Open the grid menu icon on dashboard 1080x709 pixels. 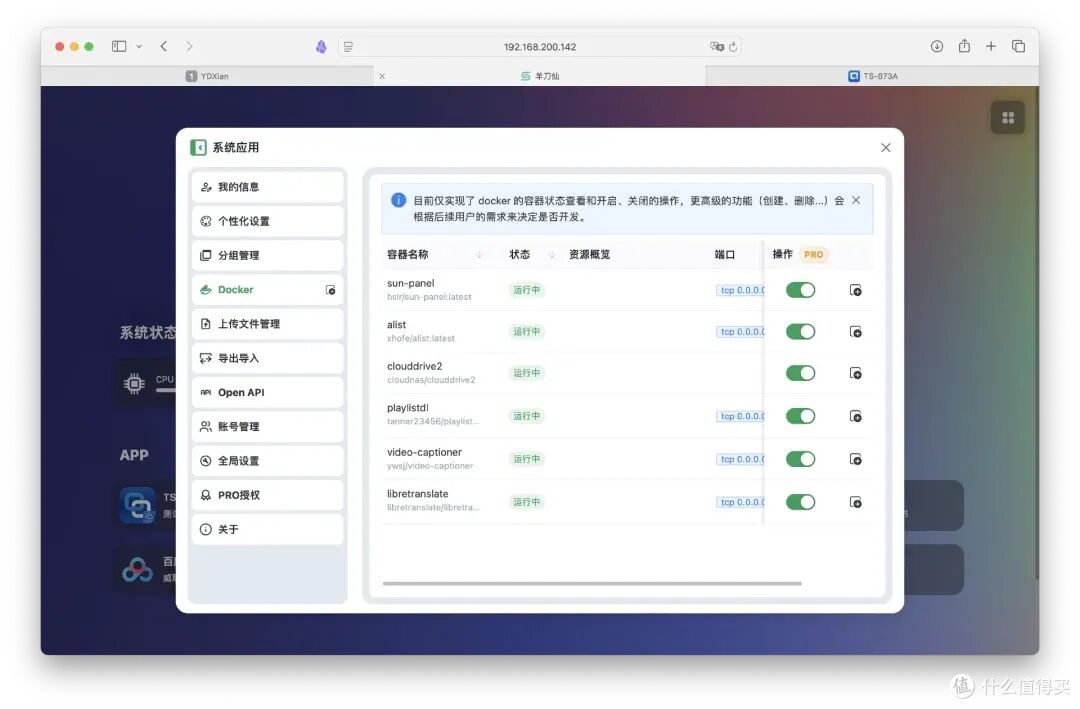pyautogui.click(x=1008, y=118)
